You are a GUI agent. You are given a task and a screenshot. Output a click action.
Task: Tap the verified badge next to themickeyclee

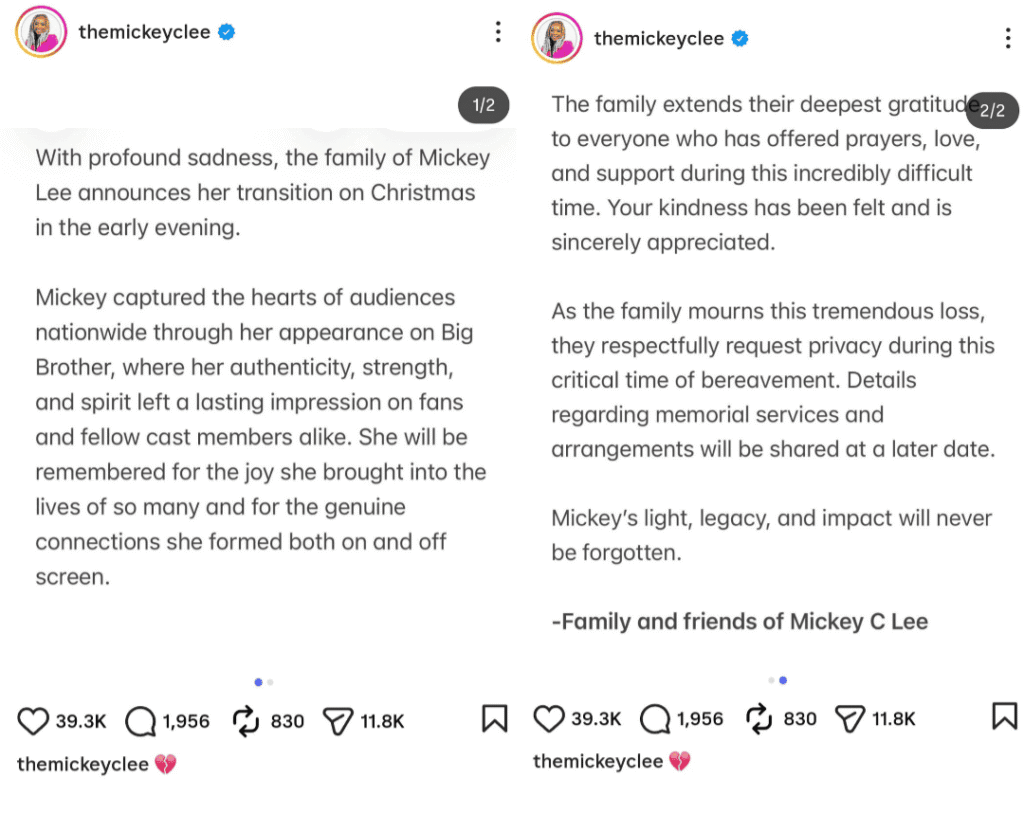click(x=226, y=31)
